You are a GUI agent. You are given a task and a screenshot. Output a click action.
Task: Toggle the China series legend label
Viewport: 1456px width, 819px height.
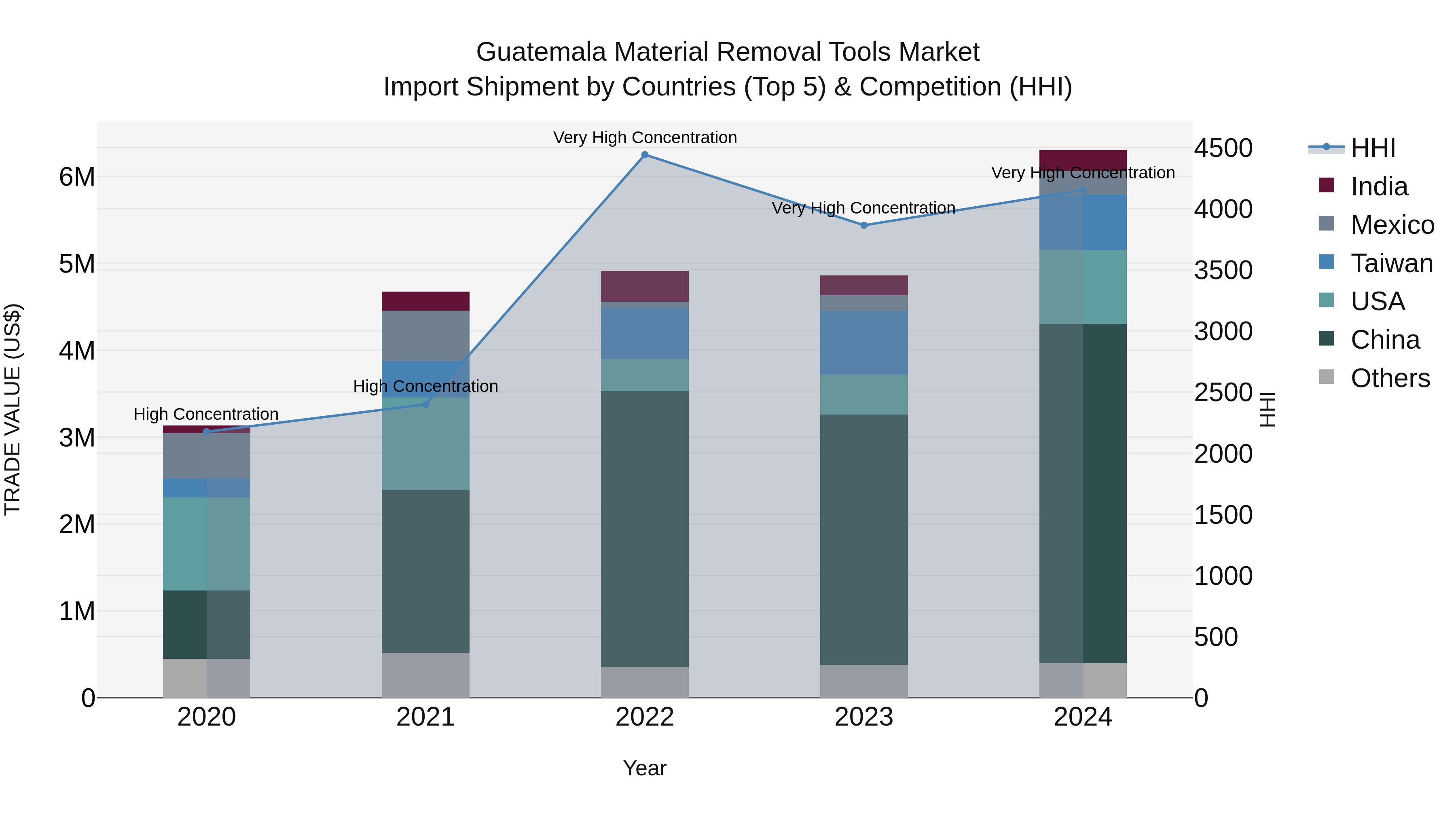[1385, 340]
